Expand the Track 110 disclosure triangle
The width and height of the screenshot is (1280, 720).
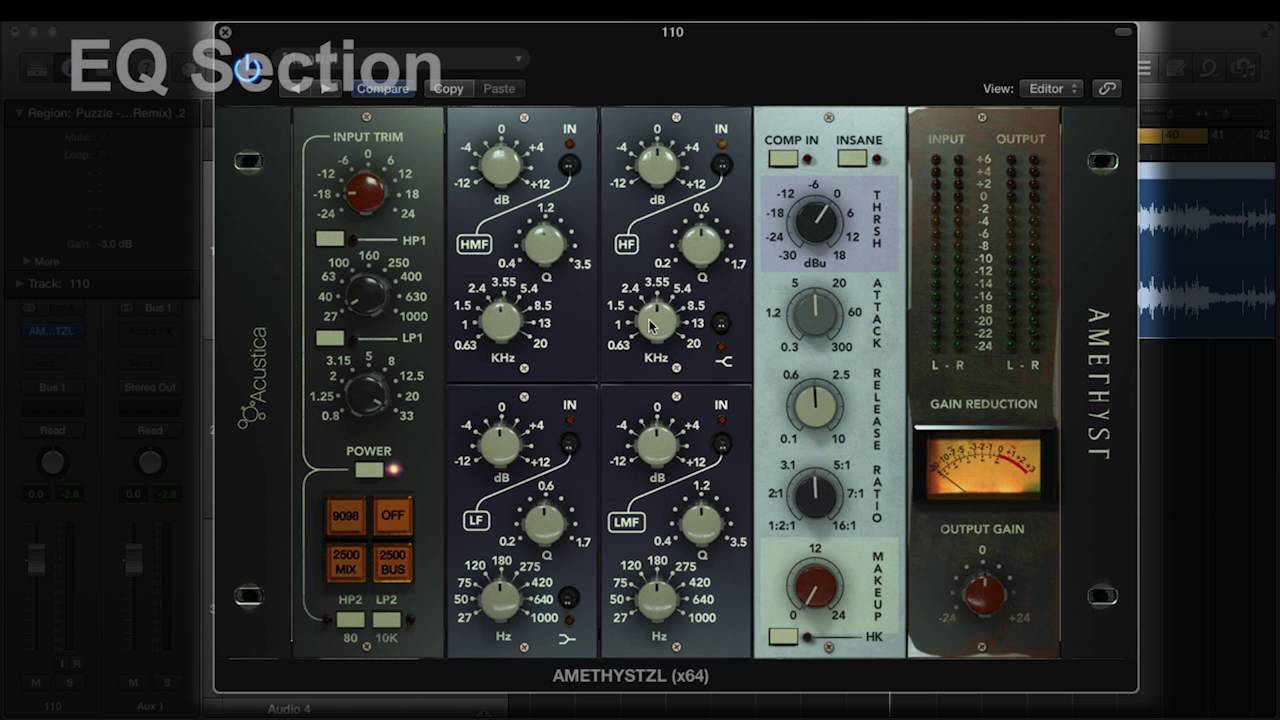[x=19, y=284]
